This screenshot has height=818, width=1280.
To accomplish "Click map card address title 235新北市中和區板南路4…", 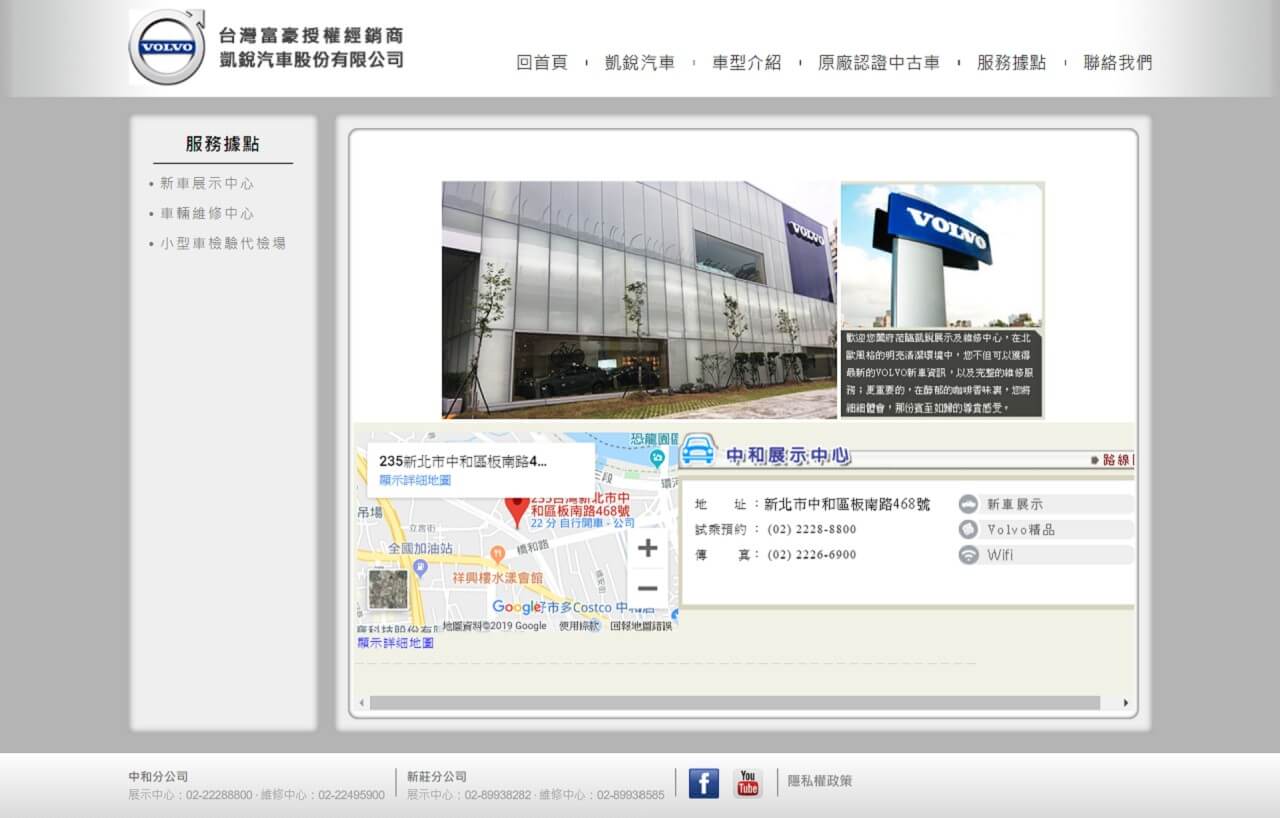I will (x=464, y=461).
